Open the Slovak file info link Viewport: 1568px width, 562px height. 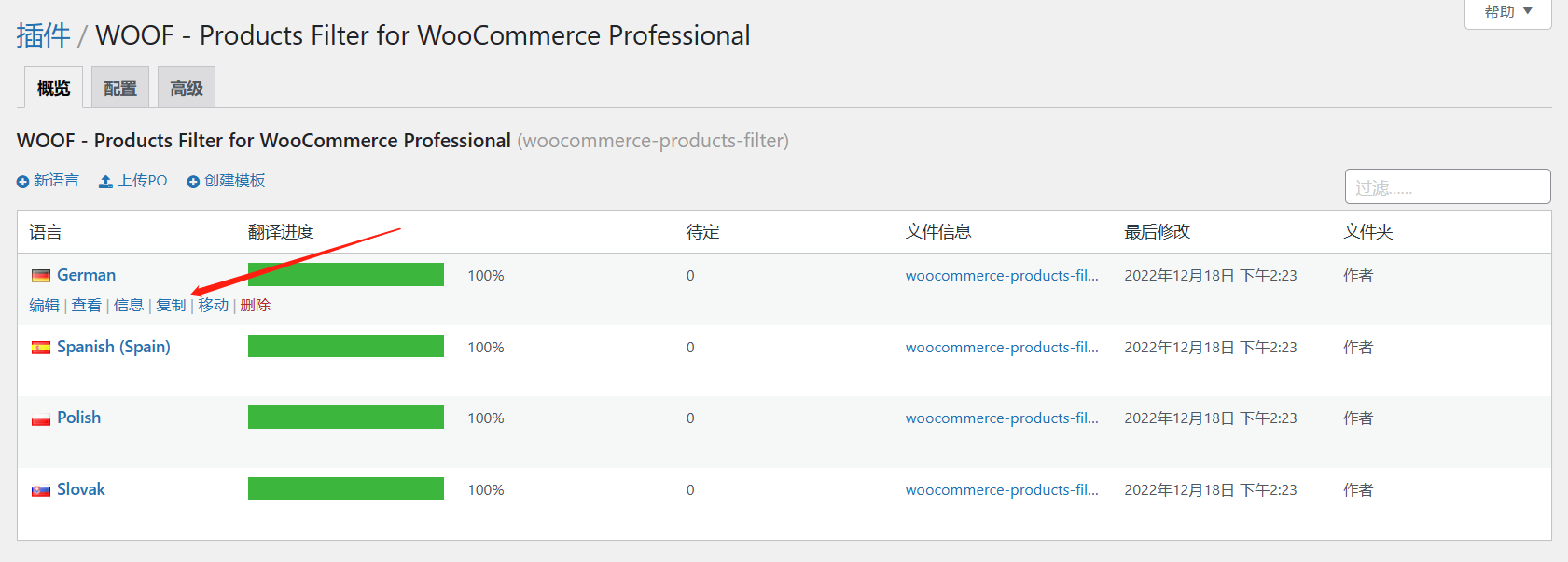point(1001,490)
